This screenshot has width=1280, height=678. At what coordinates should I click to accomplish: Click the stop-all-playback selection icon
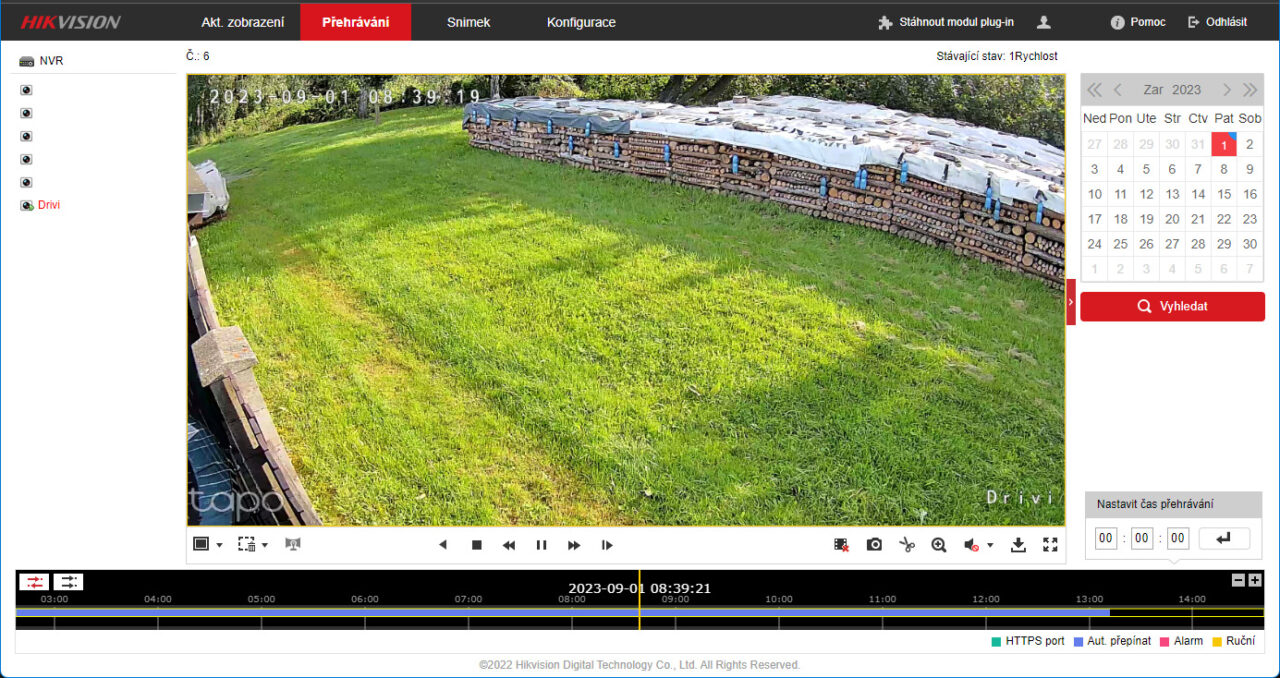coord(246,544)
